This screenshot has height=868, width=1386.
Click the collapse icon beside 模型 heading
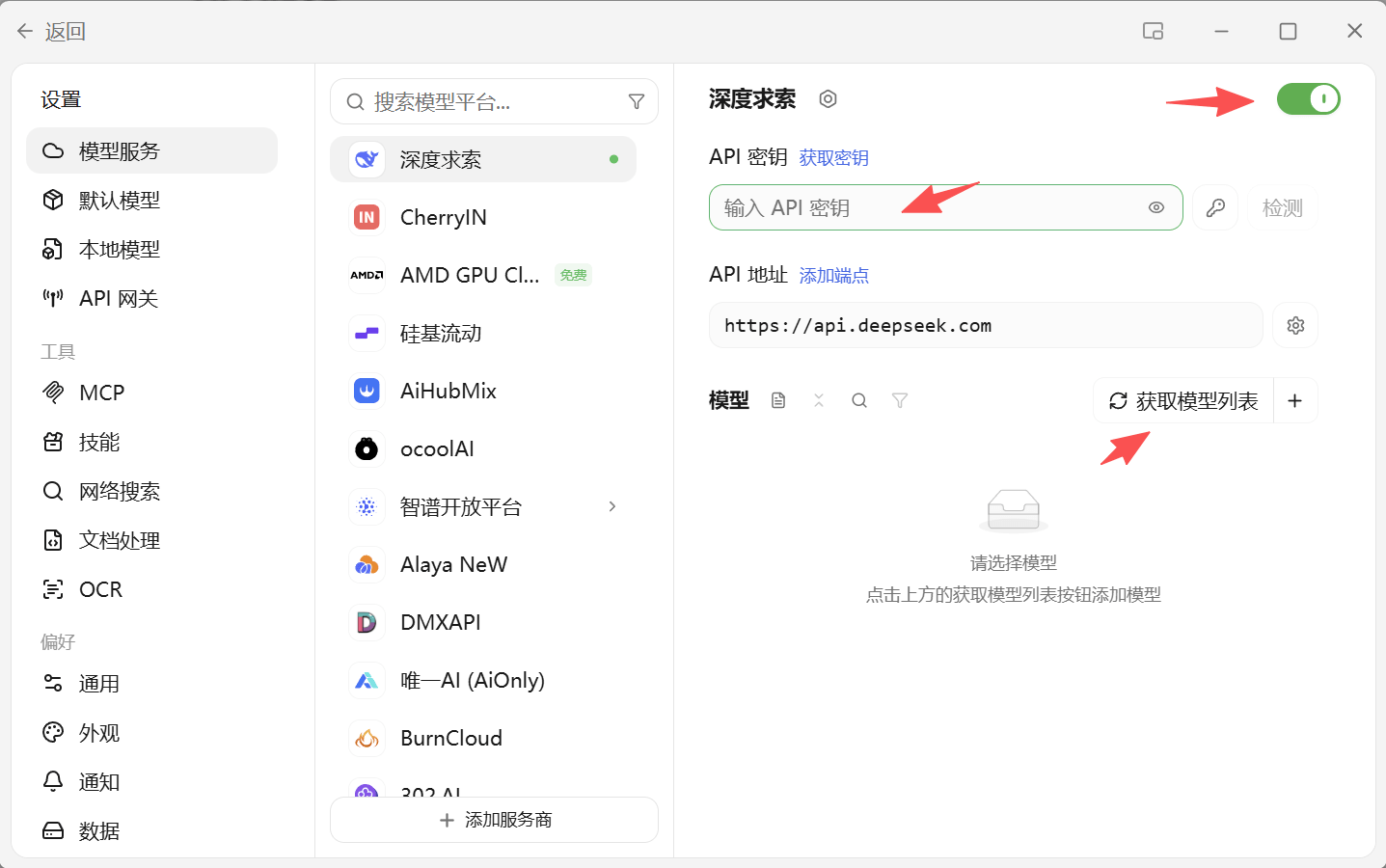(x=819, y=400)
